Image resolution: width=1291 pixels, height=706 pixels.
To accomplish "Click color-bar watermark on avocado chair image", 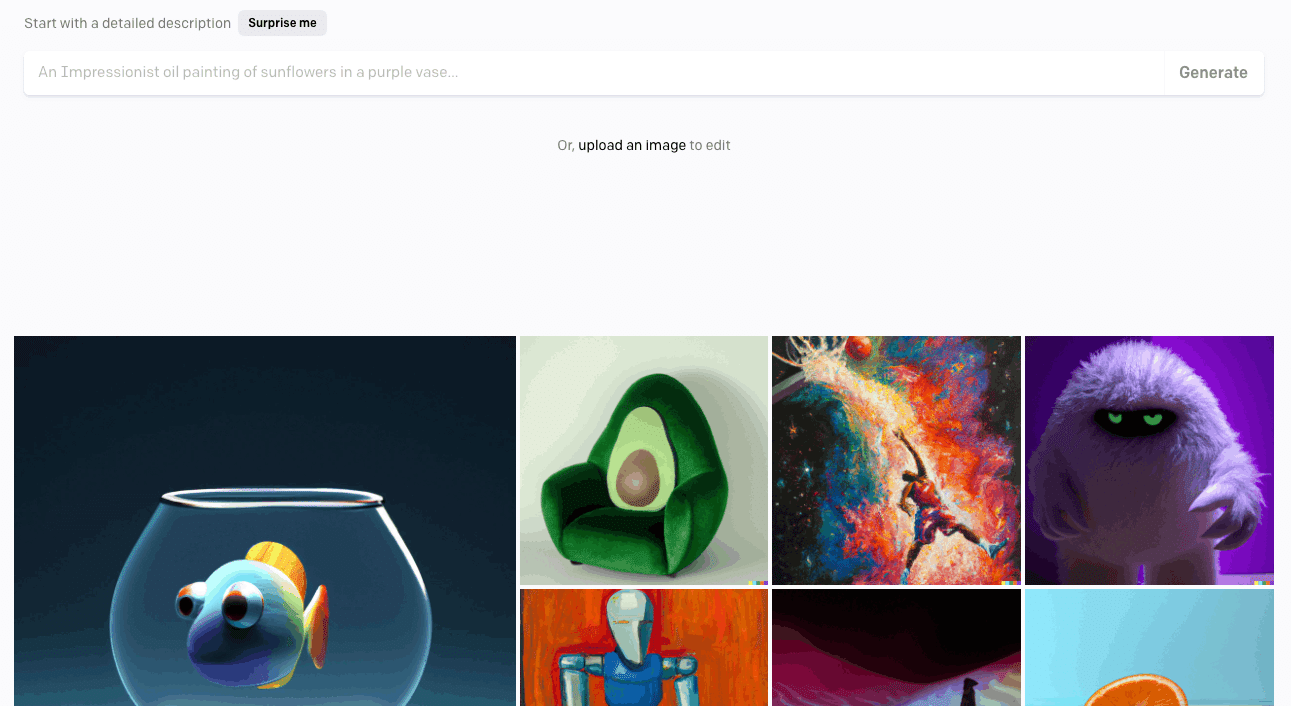I will (757, 582).
